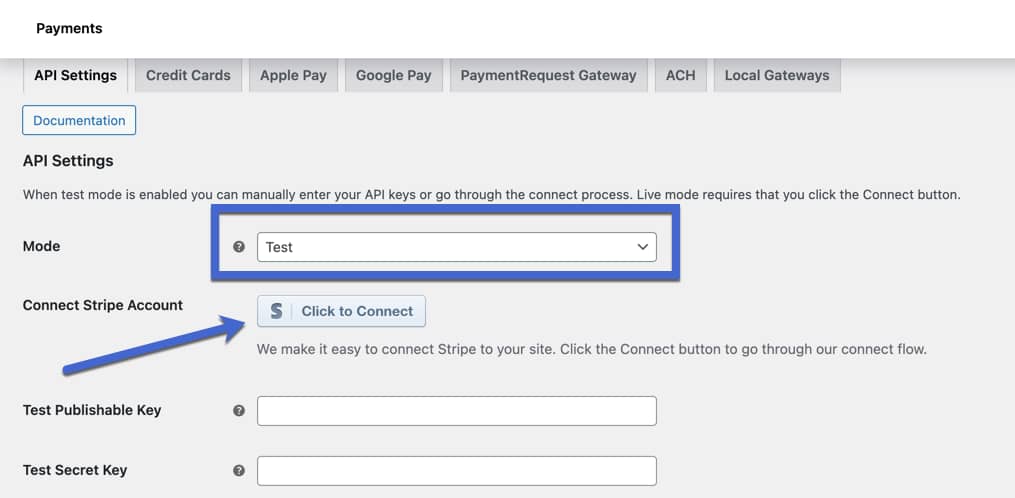This screenshot has width=1015, height=498.
Task: Switch to the Local Gateways tab
Action: 777,75
